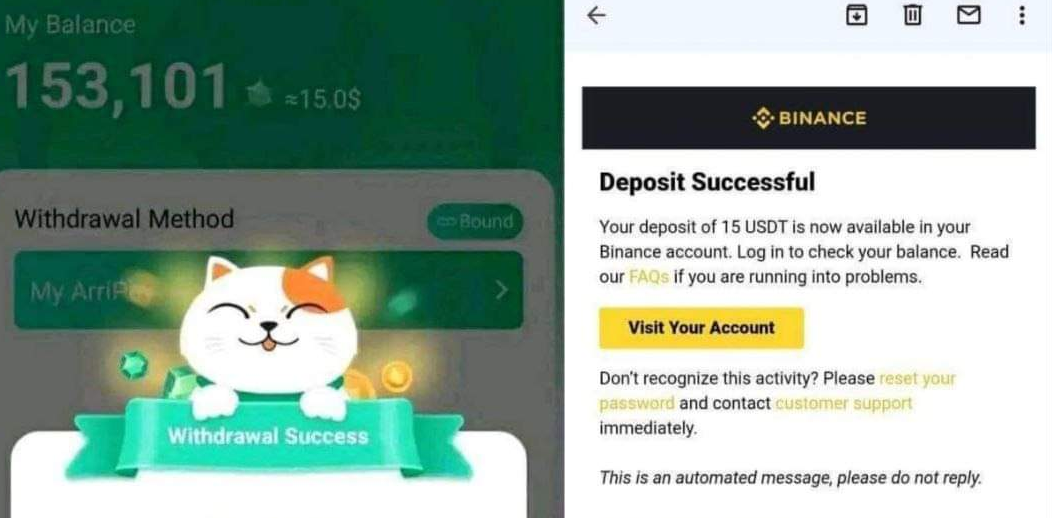This screenshot has height=518, width=1052.
Task: Open the three-dot more options menu
Action: 1021,15
